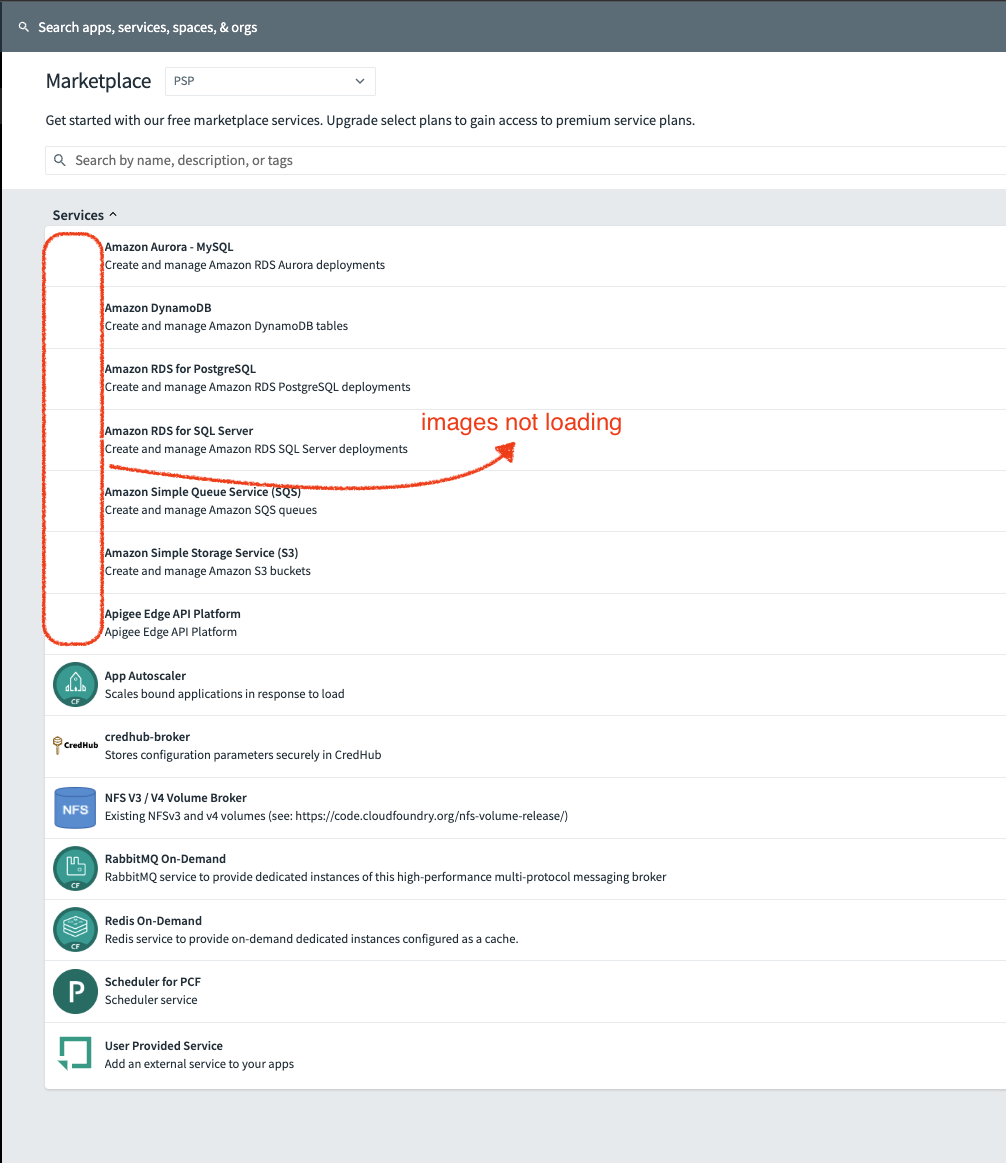Screen dimensions: 1006x1163
Task: Click the RabbitMQ On-Demand service icon
Action: pyautogui.click(x=75, y=868)
